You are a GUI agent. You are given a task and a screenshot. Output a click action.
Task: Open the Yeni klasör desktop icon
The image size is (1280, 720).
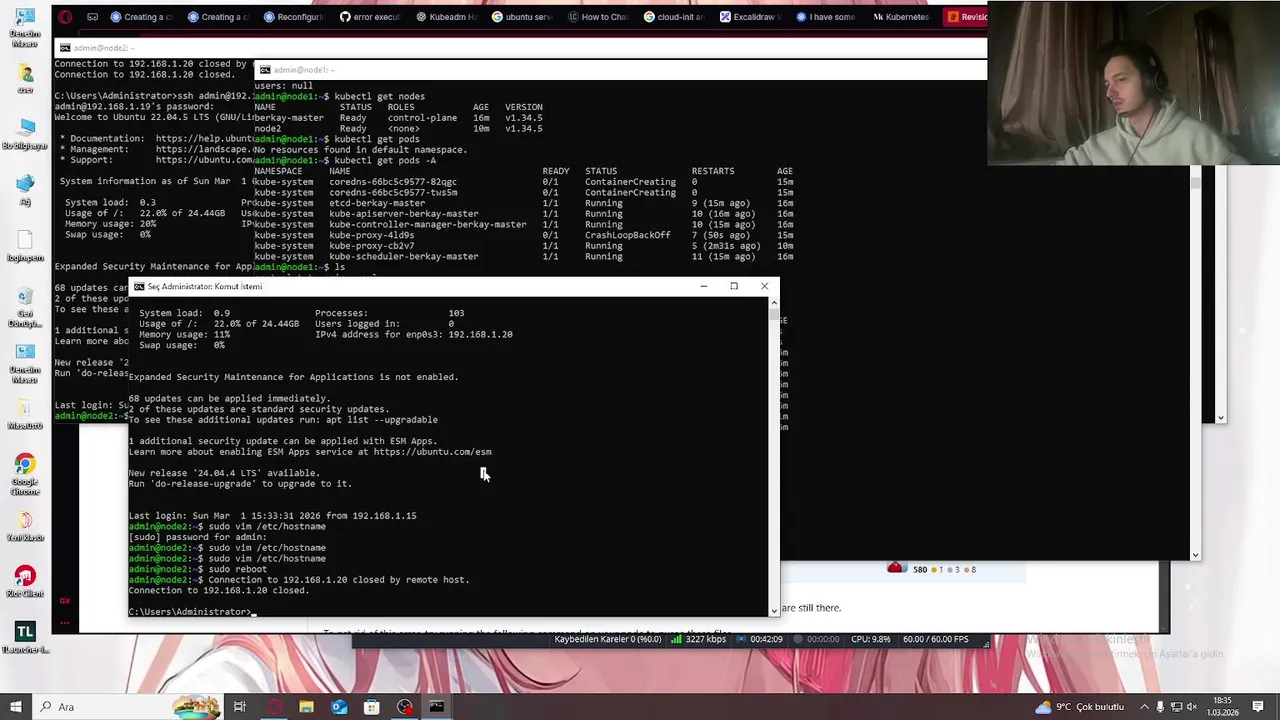(x=25, y=526)
